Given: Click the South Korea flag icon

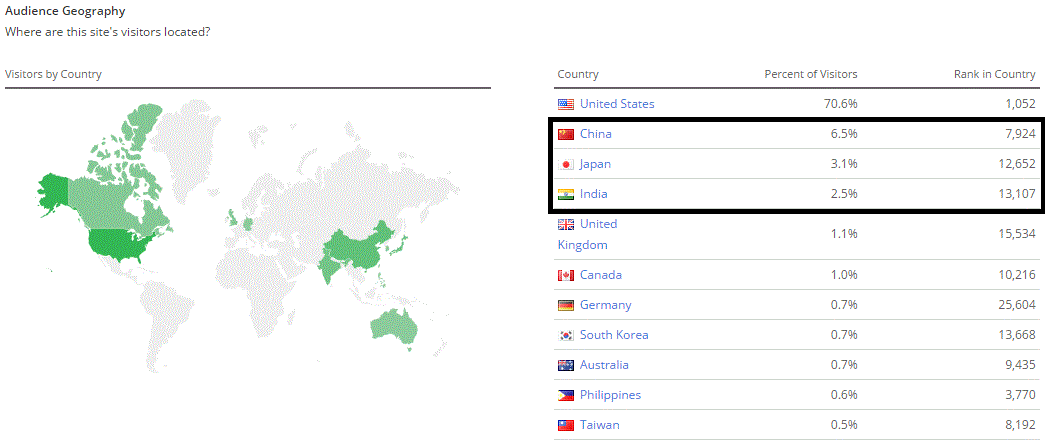Looking at the screenshot, I should click(566, 335).
